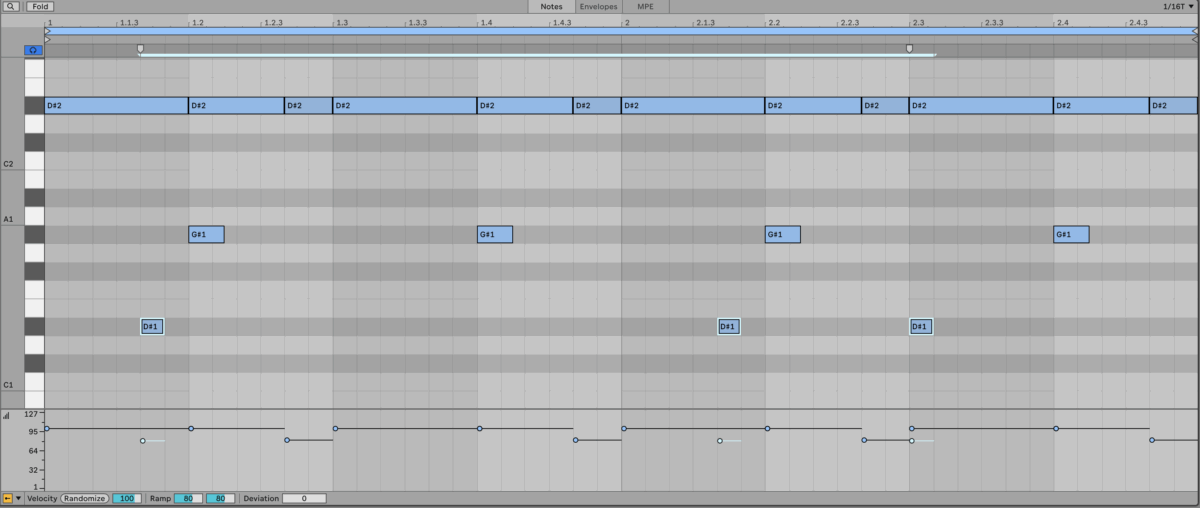Toggle the headphone MIDI preview switch
1200x508 pixels.
point(34,49)
